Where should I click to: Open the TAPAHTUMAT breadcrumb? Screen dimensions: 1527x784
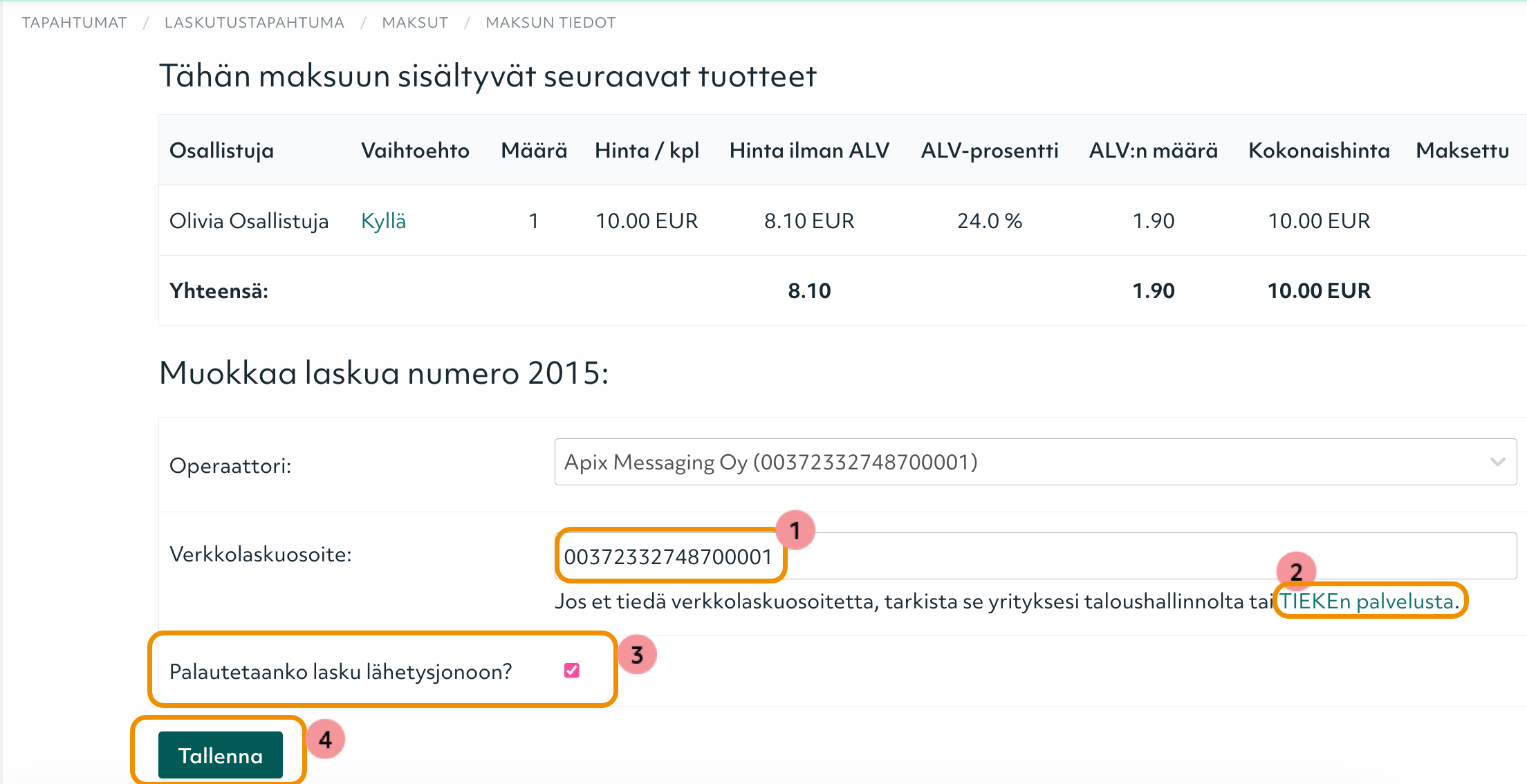coord(74,23)
